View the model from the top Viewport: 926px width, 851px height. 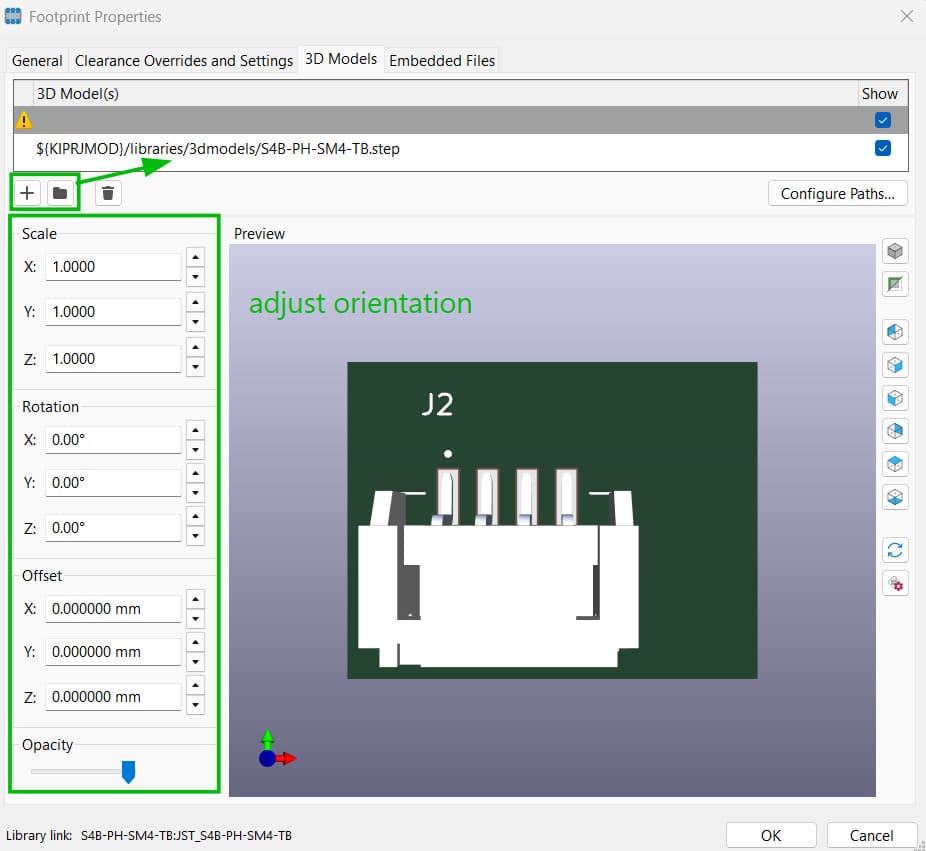[894, 463]
